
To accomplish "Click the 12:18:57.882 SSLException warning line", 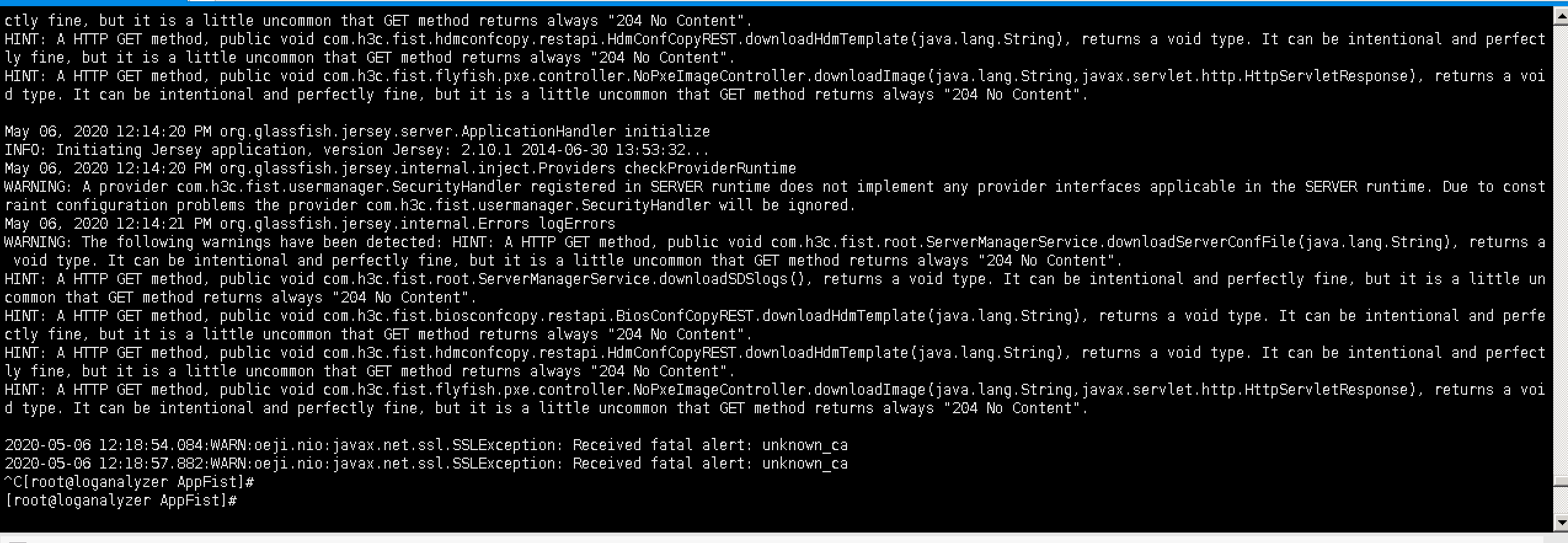I will (426, 464).
